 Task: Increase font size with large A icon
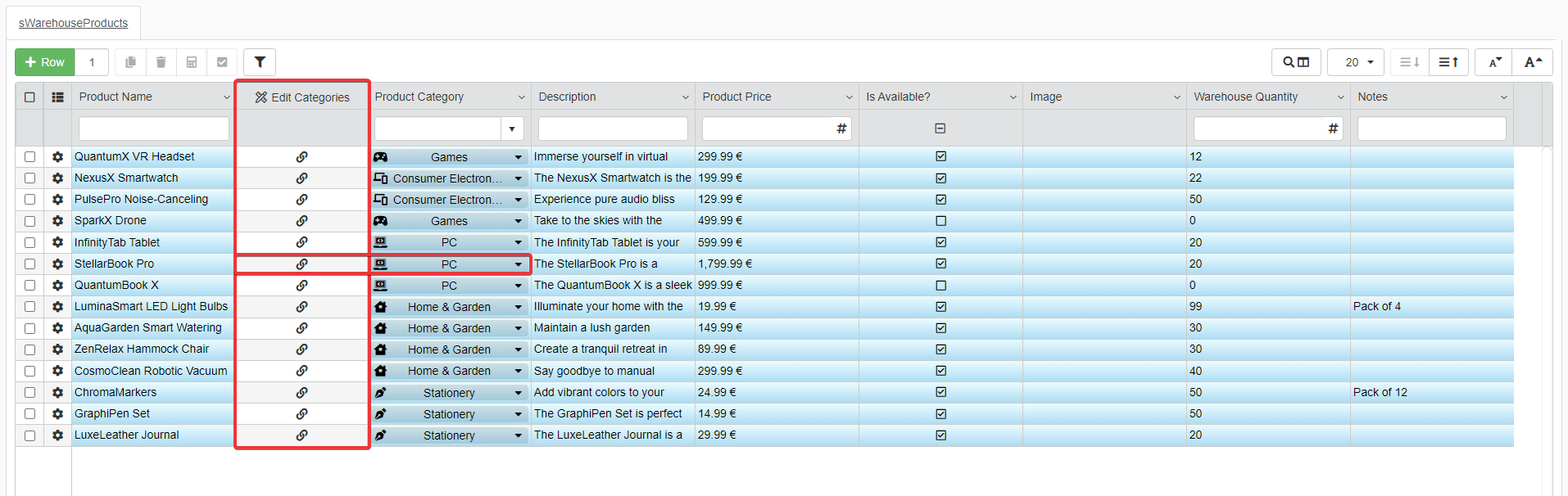tap(1532, 62)
